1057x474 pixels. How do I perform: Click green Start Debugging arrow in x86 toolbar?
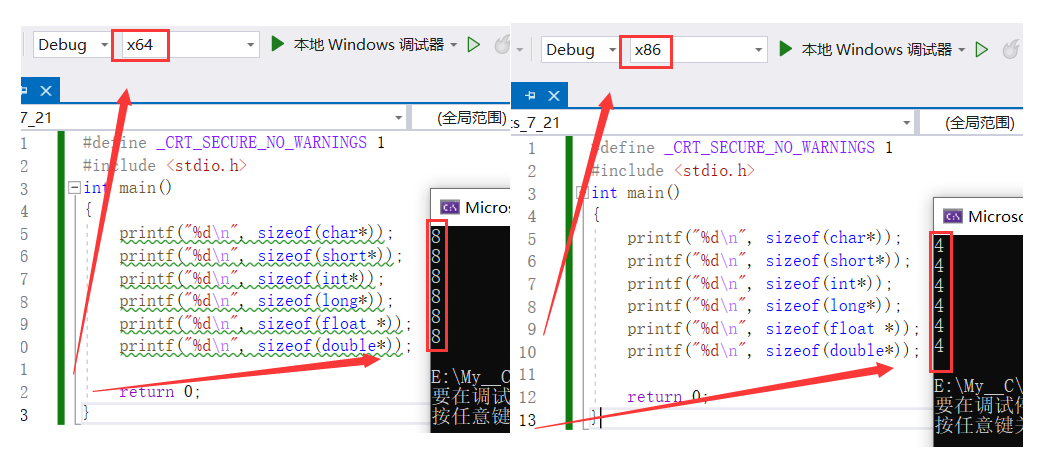(x=785, y=49)
